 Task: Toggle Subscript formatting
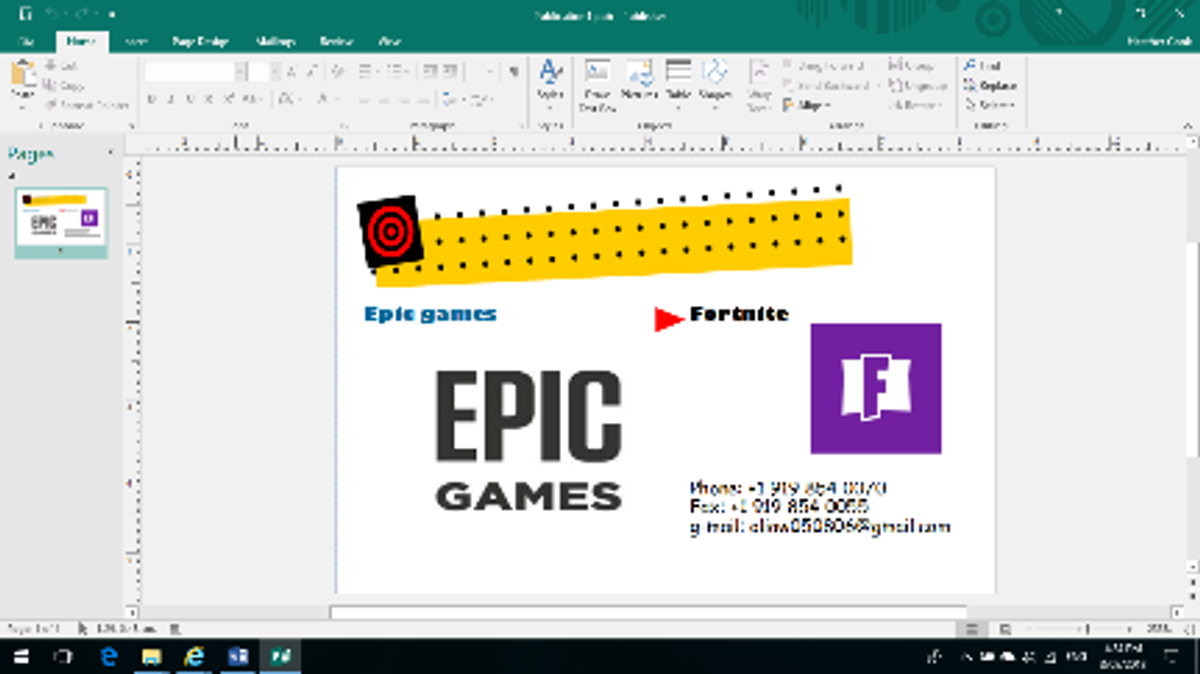click(209, 99)
